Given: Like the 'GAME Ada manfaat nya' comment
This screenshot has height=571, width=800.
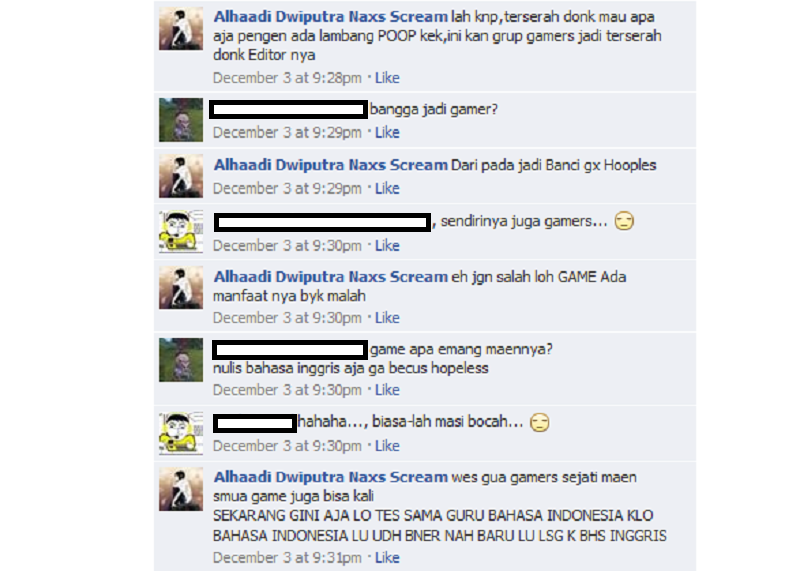Looking at the screenshot, I should point(387,318).
